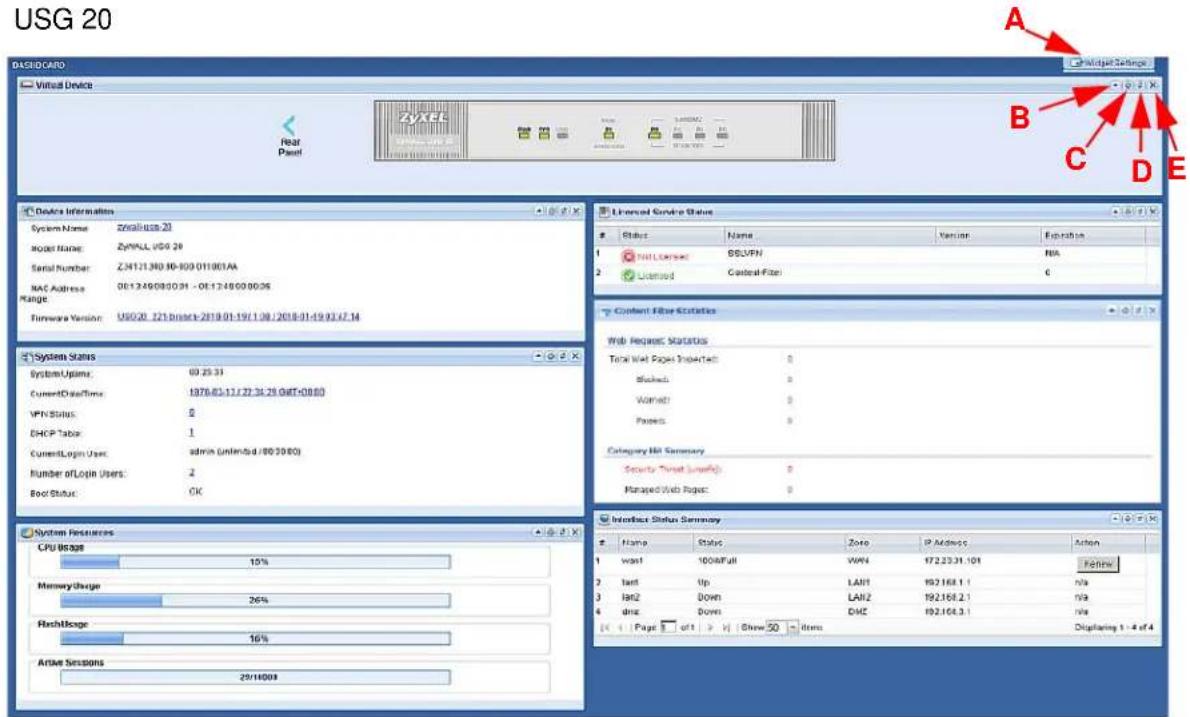Click the Not Licensed status for SSLVPN
Viewport: 1190px width, 717px height.
655,256
